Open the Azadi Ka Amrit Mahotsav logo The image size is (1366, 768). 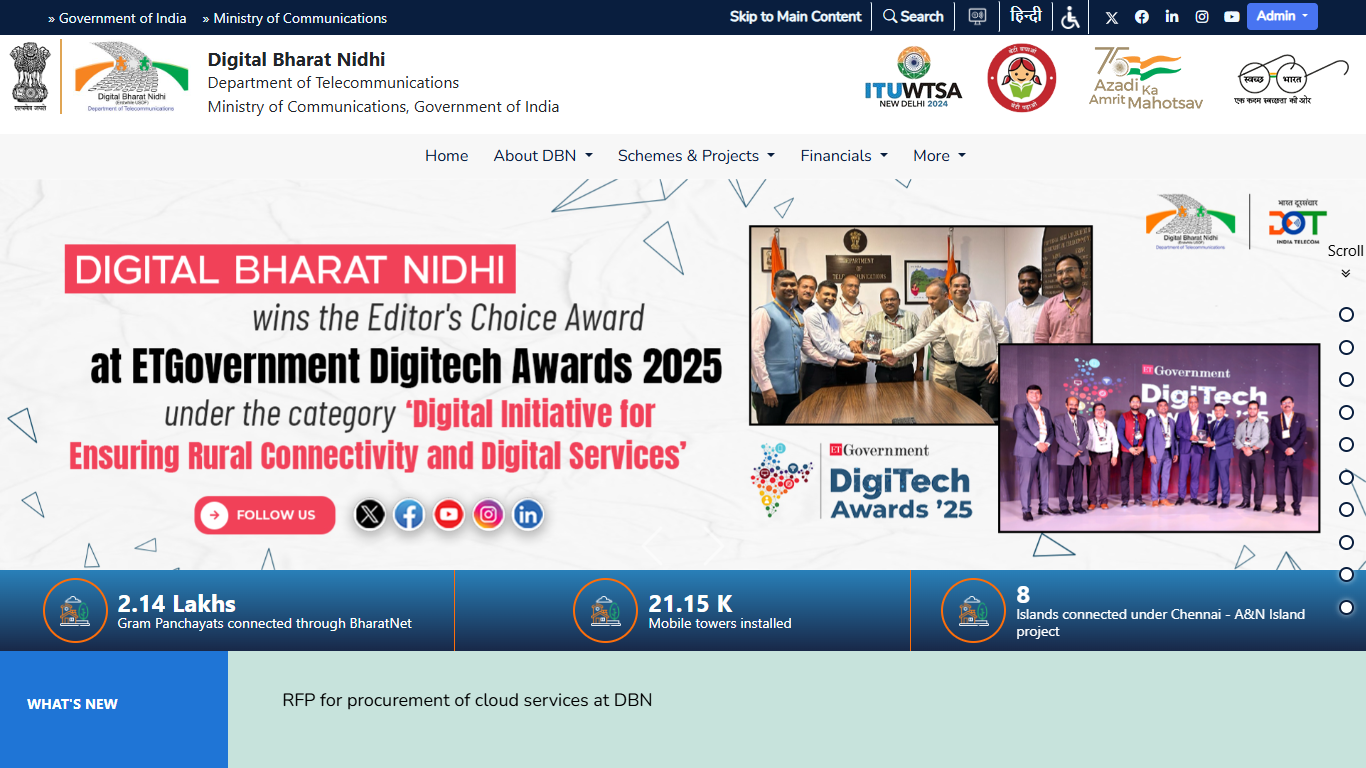tap(1146, 78)
